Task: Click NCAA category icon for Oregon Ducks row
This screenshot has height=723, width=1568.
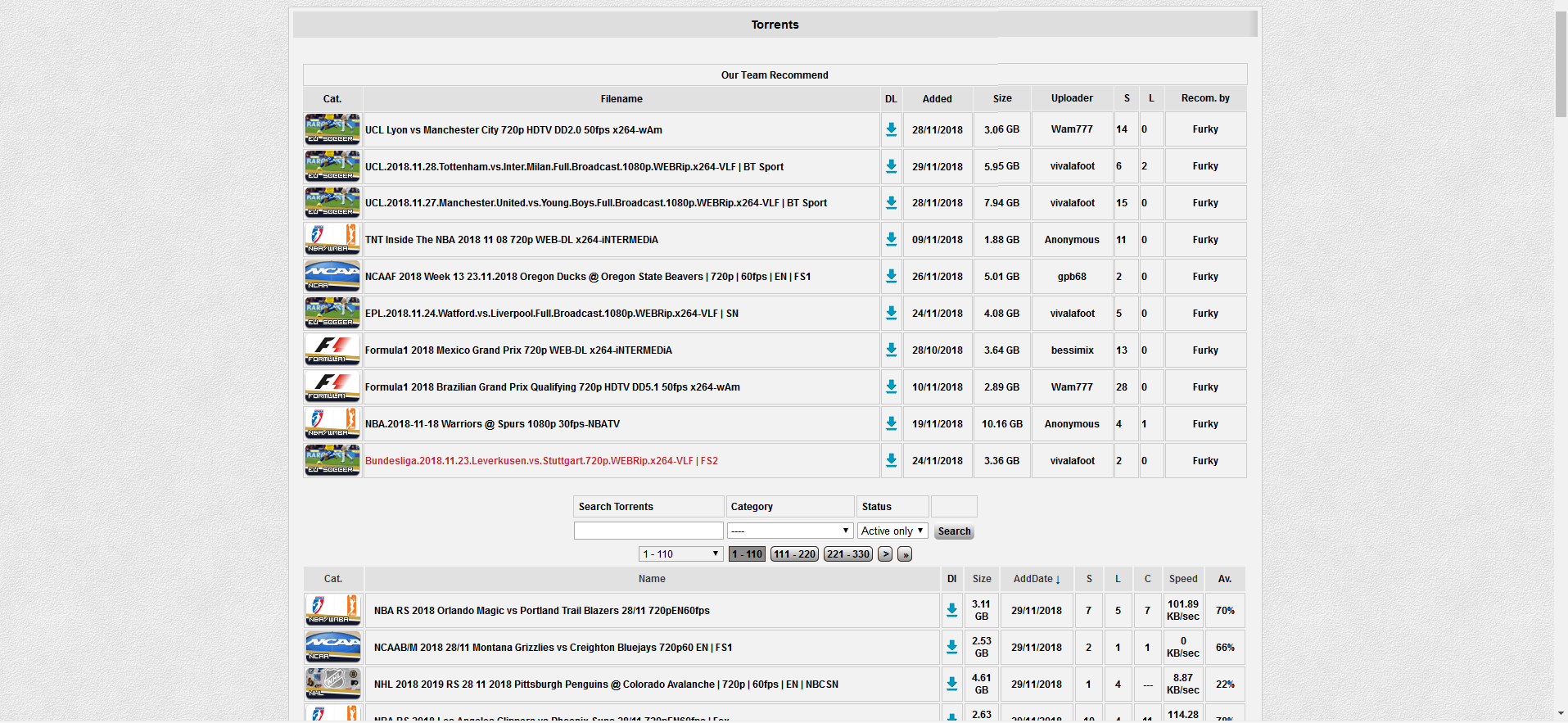Action: coord(332,277)
